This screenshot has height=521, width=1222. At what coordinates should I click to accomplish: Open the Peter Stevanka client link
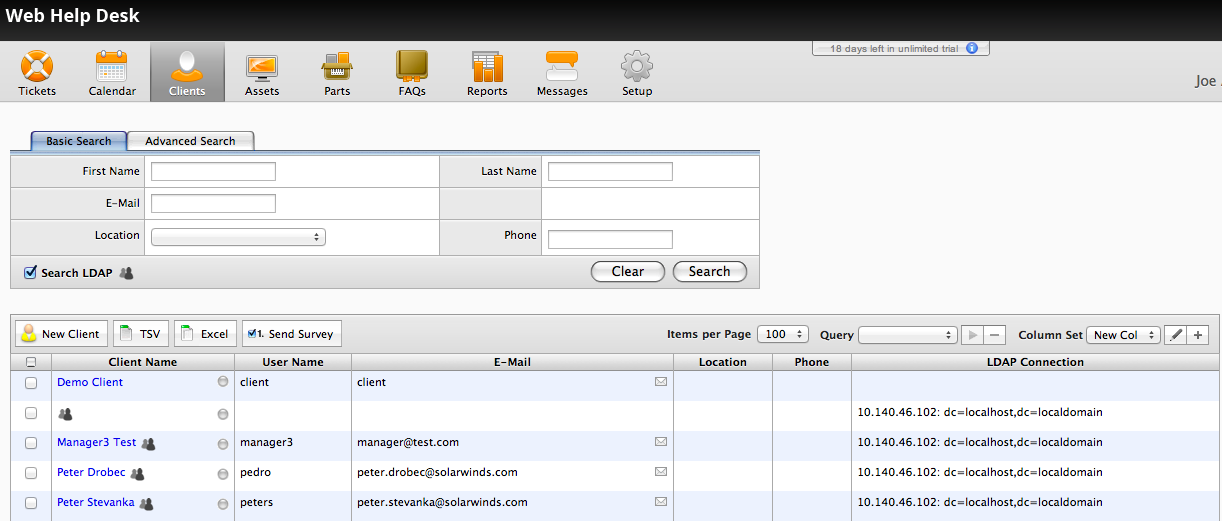click(95, 502)
